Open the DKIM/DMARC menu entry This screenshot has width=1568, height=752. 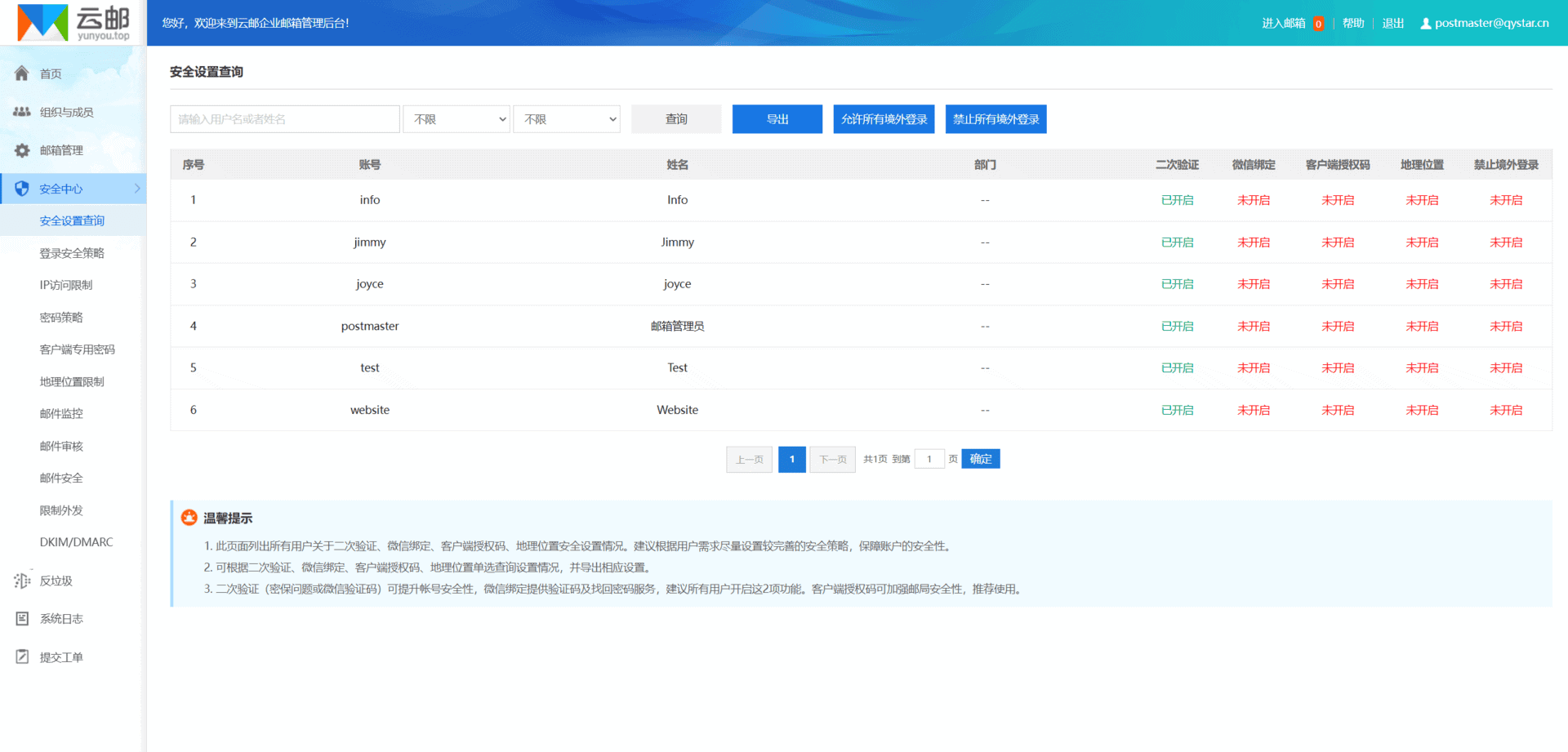[76, 541]
